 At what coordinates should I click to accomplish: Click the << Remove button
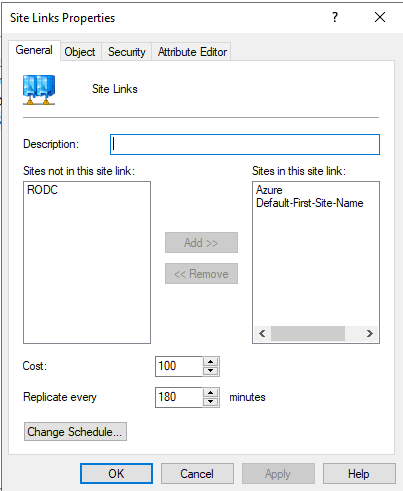point(201,274)
